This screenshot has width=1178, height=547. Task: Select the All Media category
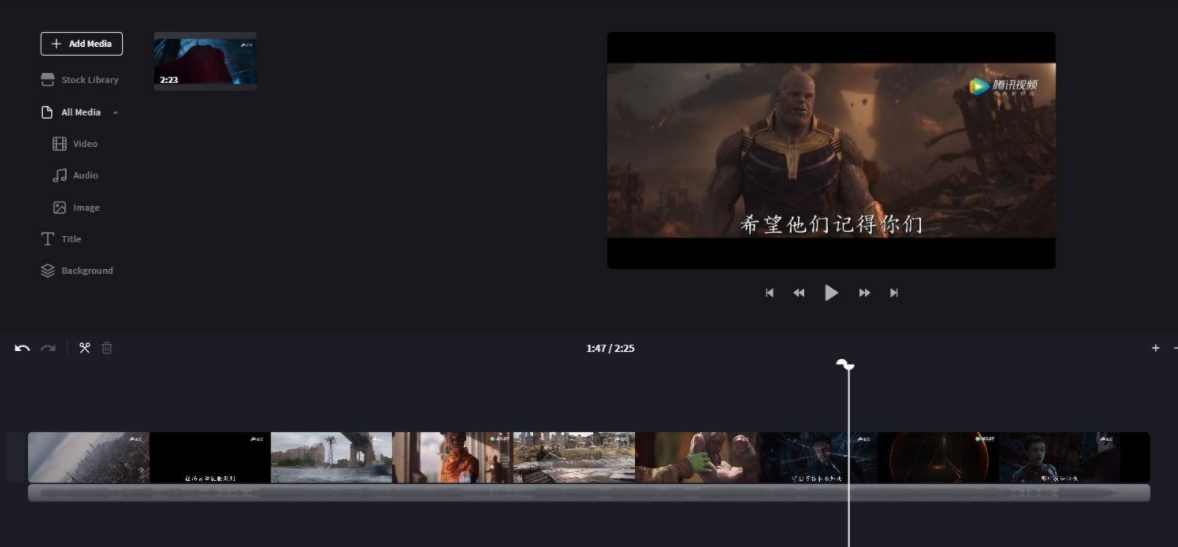80,112
